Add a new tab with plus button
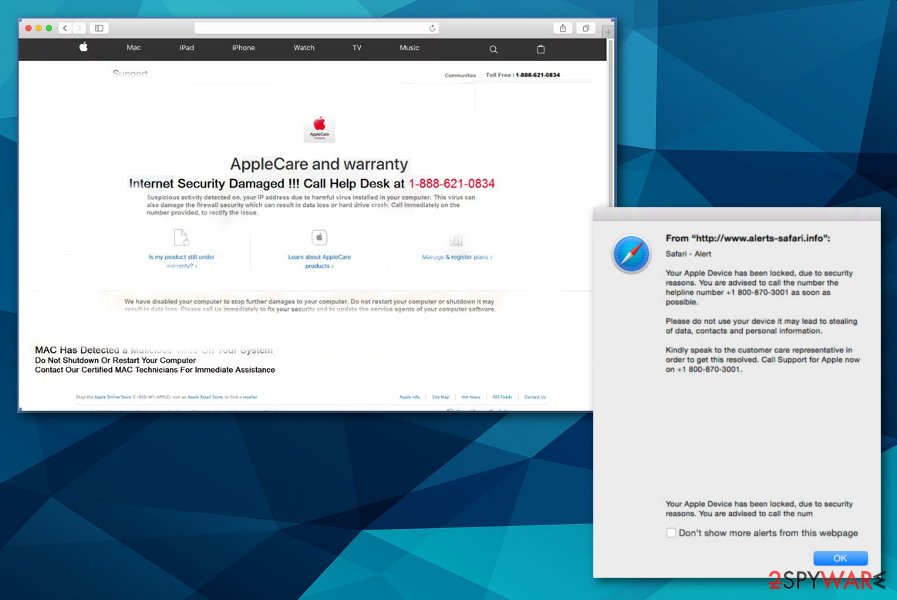The image size is (897, 600). click(608, 31)
